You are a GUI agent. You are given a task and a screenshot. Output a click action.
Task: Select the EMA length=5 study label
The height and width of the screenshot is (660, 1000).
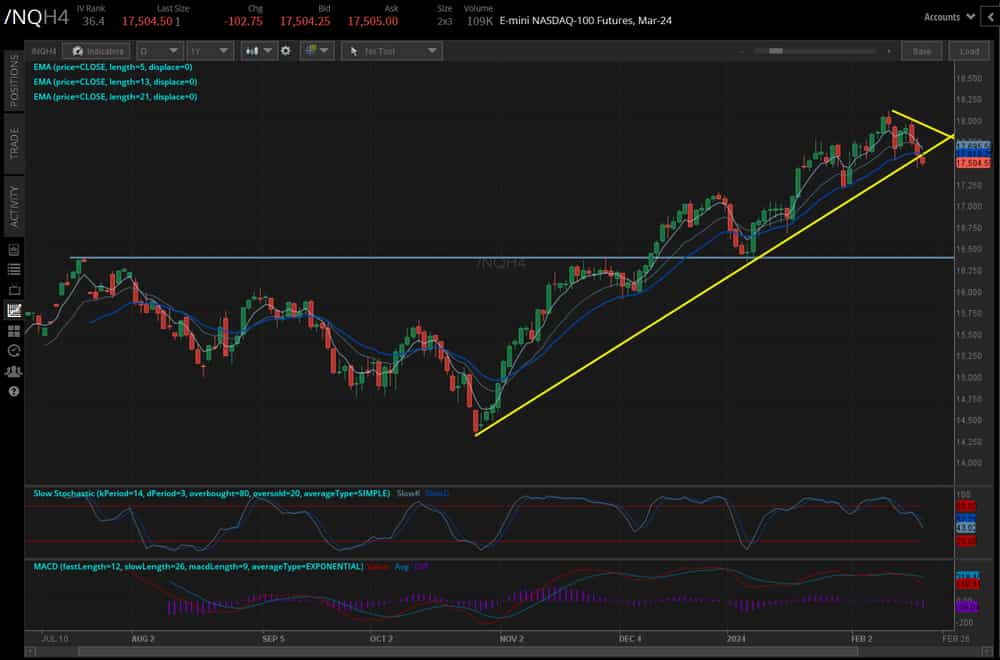(x=113, y=67)
